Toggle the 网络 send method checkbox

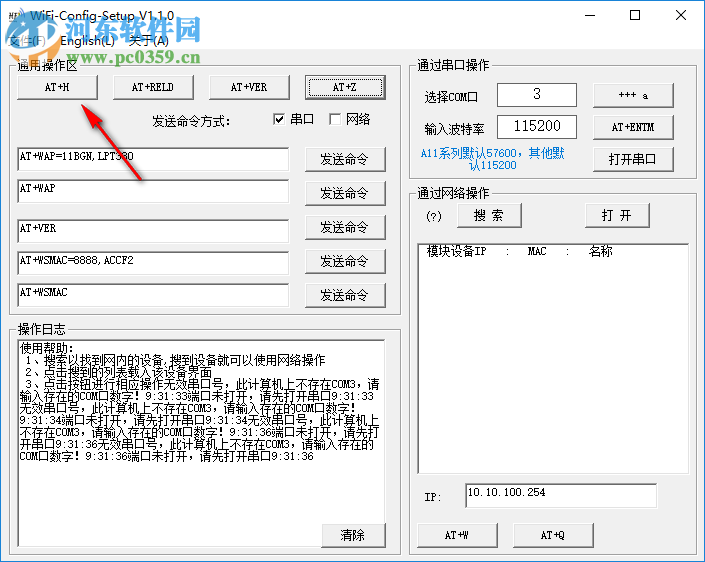tap(335, 119)
